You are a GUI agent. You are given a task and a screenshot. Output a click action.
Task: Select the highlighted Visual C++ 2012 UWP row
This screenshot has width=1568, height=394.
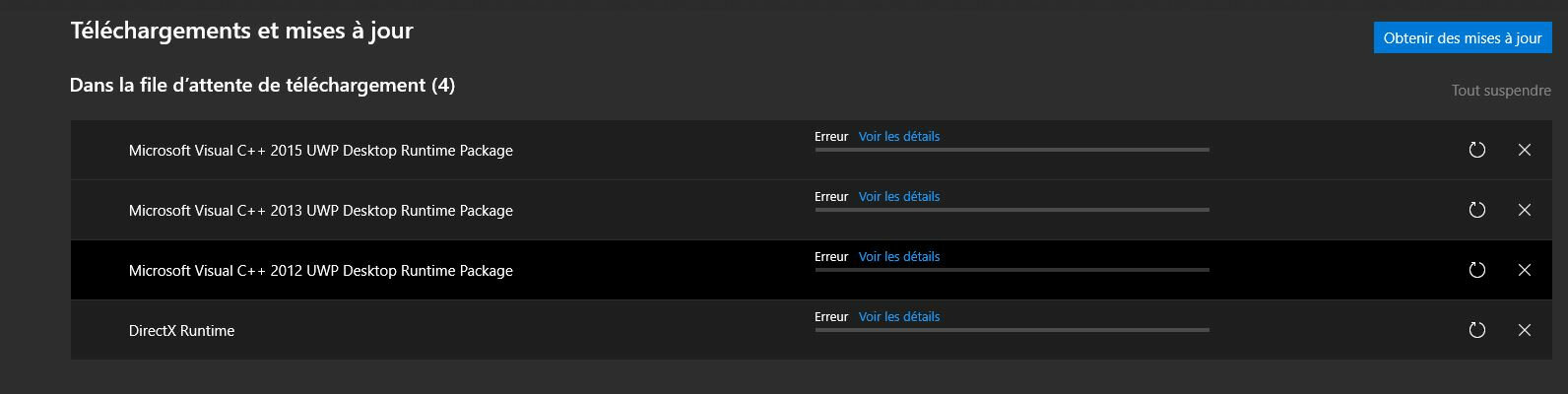point(811,270)
